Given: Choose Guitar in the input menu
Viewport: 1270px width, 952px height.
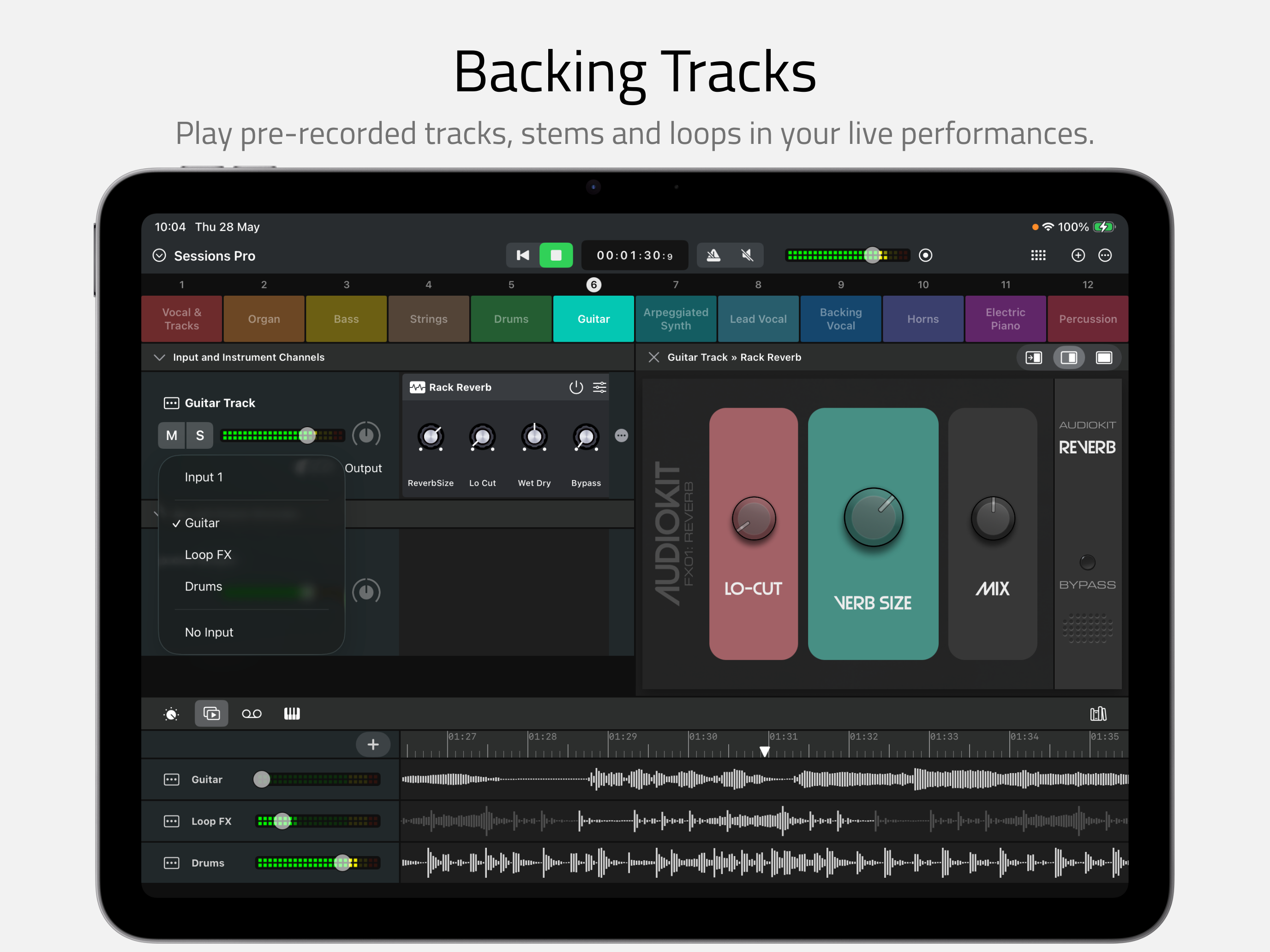Looking at the screenshot, I should 252,524.
